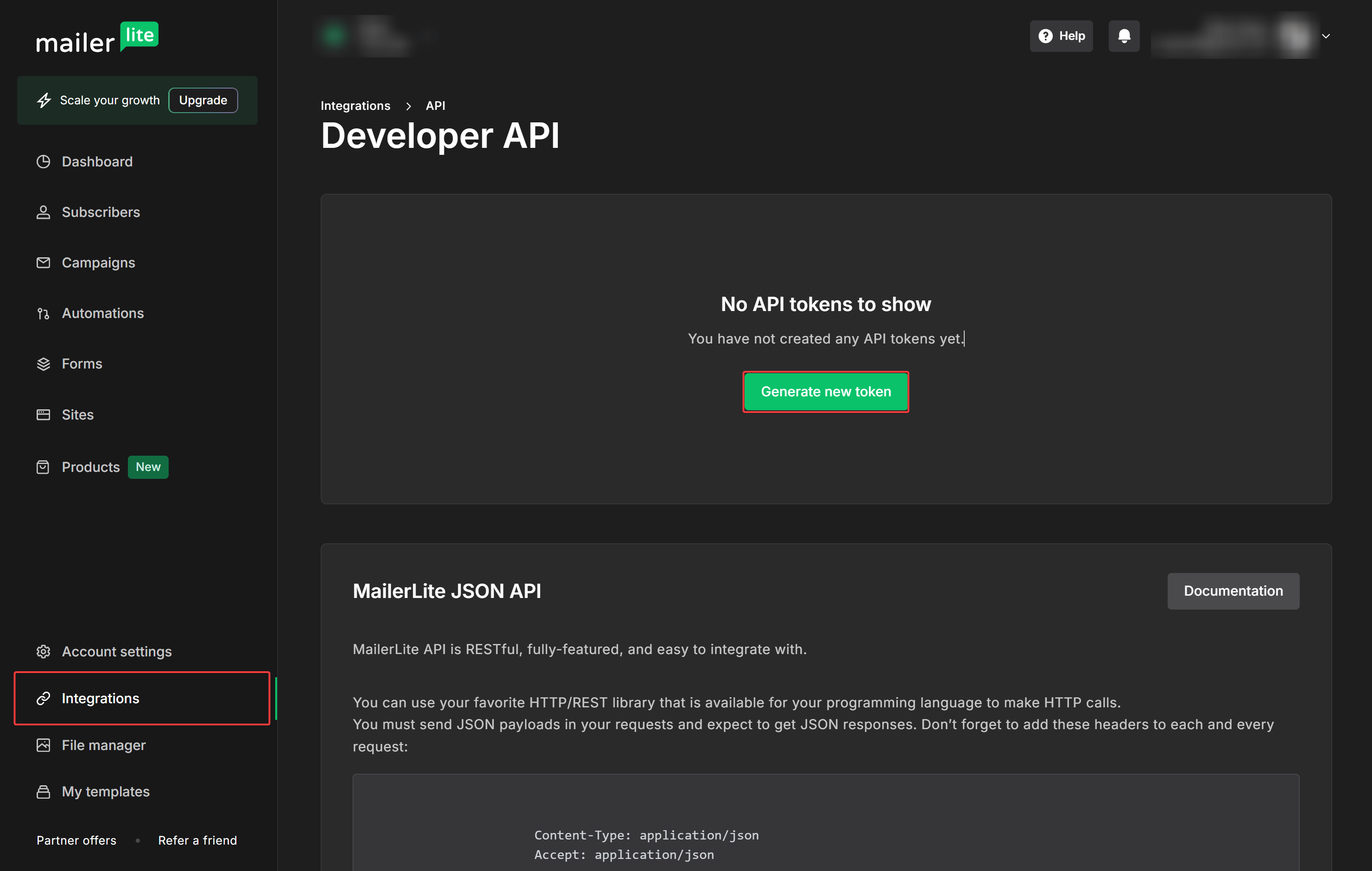Open the Help button
The width and height of the screenshot is (1372, 871).
1062,37
